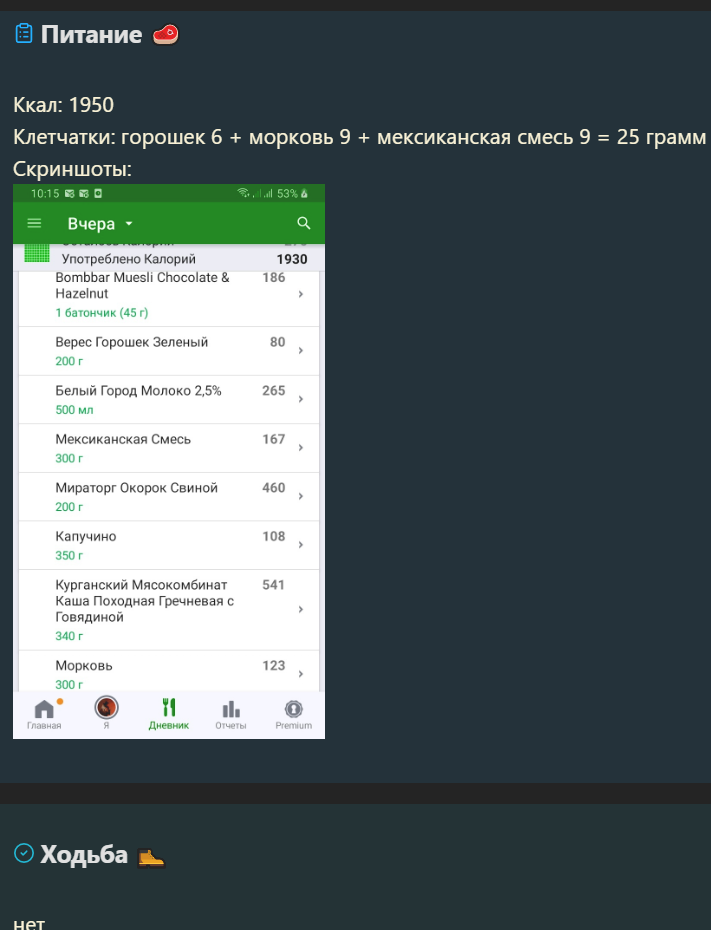
Task: Click the battery icon in phone status bar
Action: (304, 193)
